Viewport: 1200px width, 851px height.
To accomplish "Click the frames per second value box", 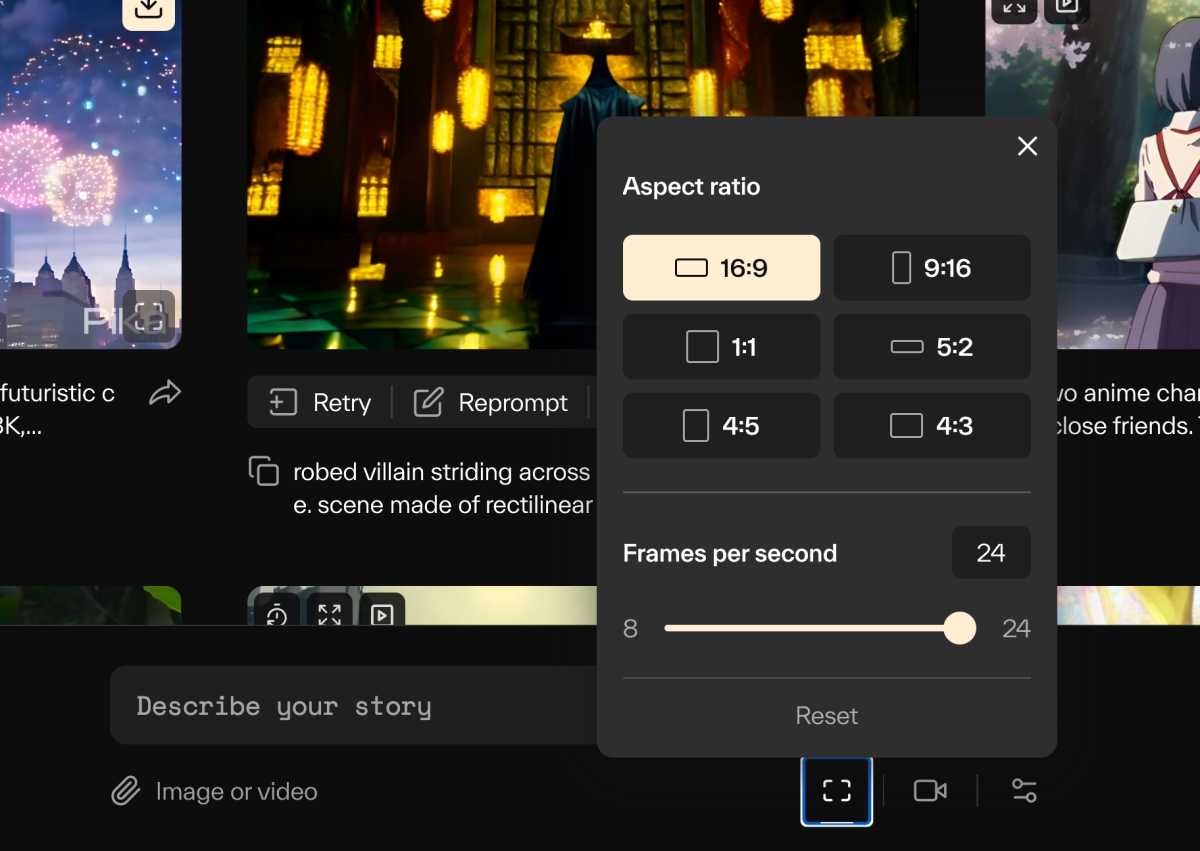I will 990,553.
